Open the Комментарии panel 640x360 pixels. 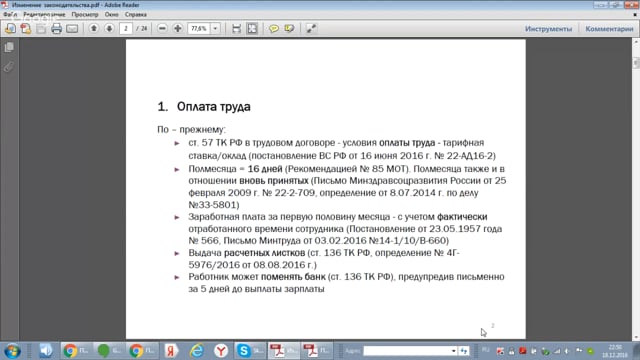pos(609,29)
